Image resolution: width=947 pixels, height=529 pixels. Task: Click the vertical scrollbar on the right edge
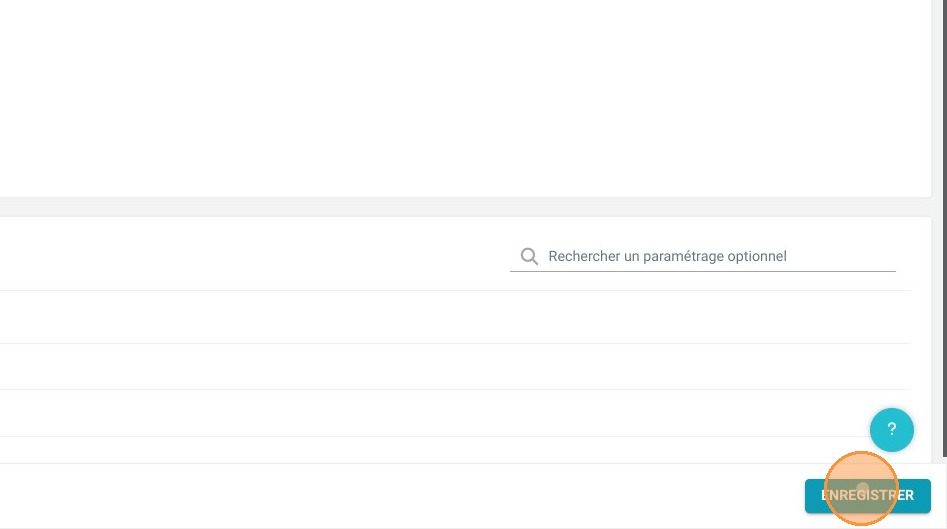coord(945,228)
